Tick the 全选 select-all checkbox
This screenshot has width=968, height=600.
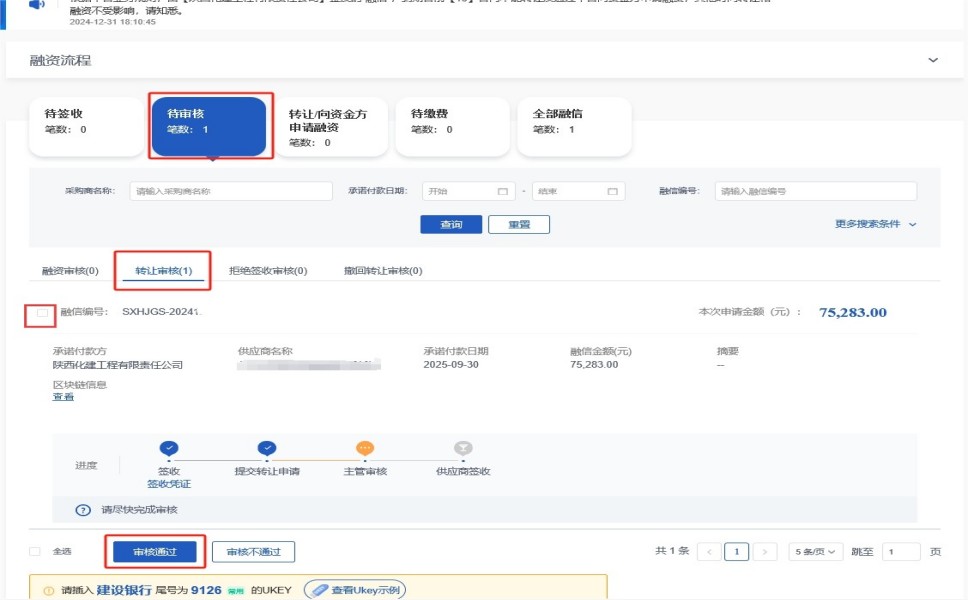point(35,552)
